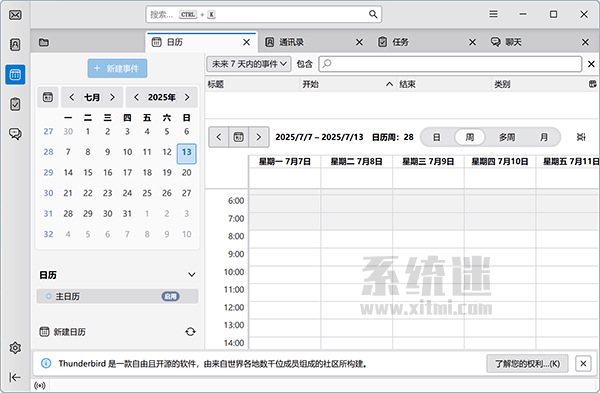The width and height of the screenshot is (600, 393).
Task: Select the 日 day view
Action: coord(437,137)
